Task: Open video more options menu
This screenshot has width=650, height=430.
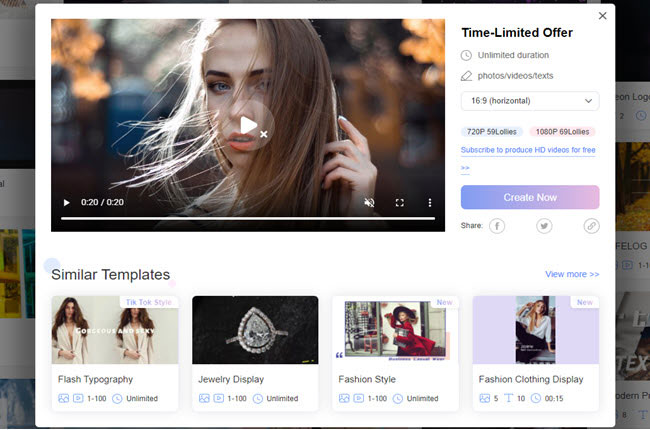Action: (431, 203)
